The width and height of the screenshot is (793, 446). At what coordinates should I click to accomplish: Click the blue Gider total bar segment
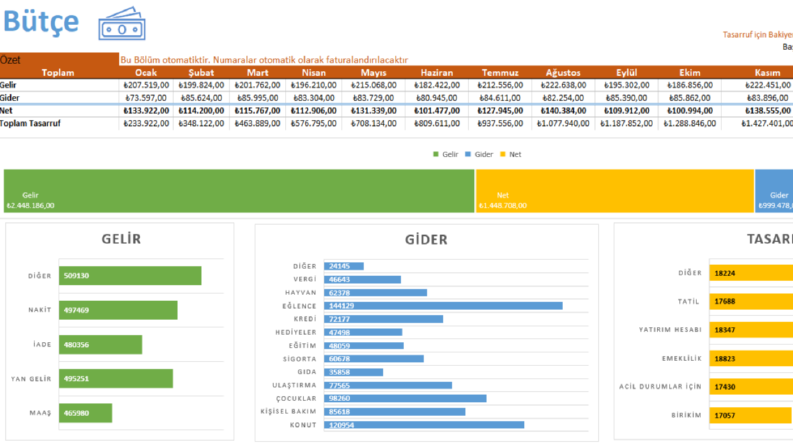(774, 191)
